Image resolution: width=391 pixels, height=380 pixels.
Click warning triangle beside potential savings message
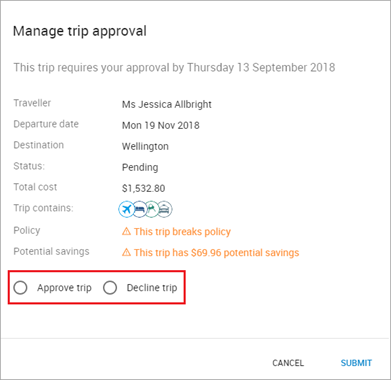(x=126, y=252)
